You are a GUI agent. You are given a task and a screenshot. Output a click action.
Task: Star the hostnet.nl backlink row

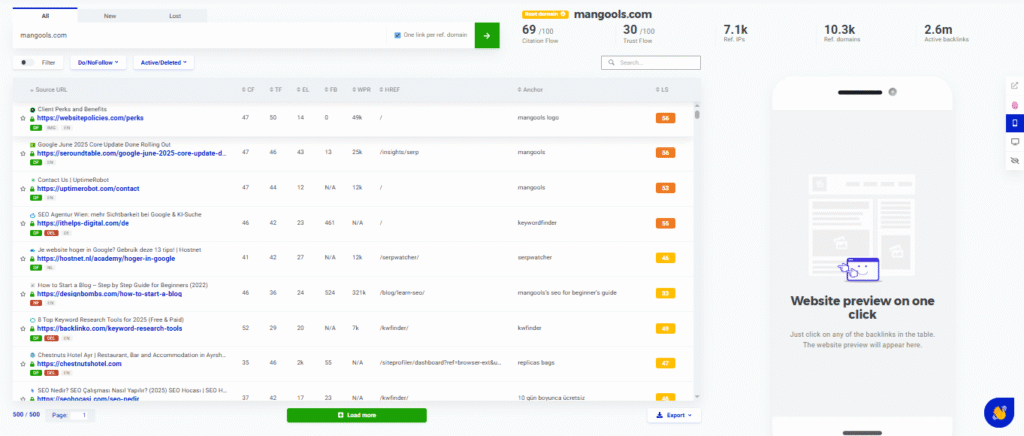tap(23, 258)
